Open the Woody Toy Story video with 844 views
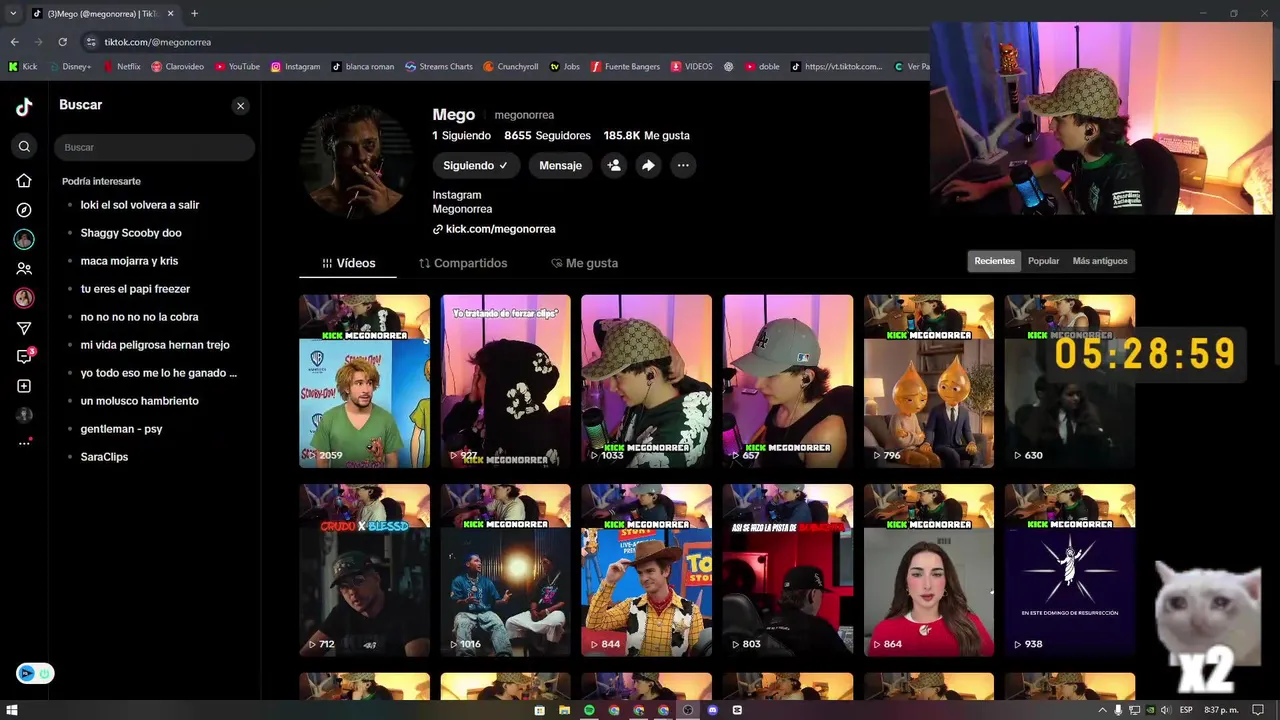 click(646, 570)
